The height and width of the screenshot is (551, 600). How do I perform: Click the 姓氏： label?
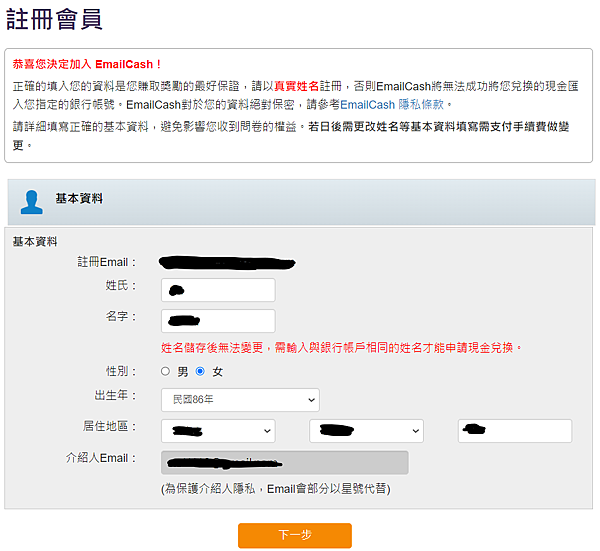121,285
